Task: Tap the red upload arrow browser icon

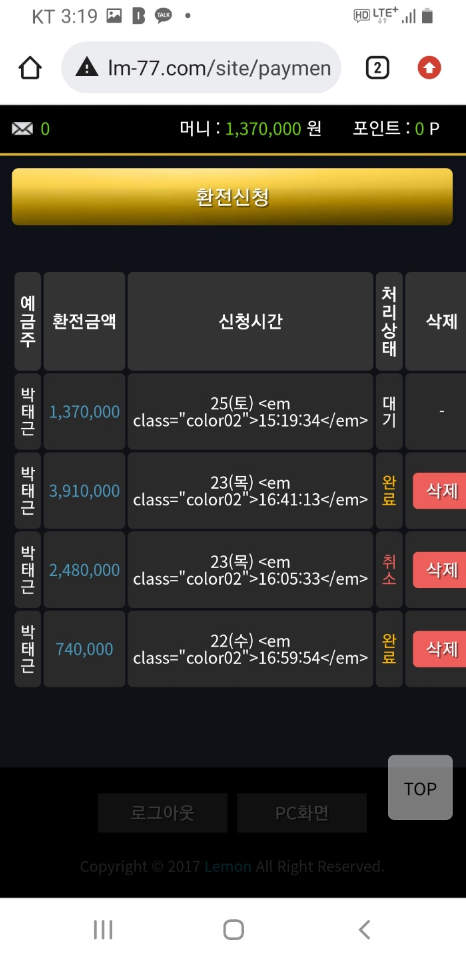Action: pos(429,68)
